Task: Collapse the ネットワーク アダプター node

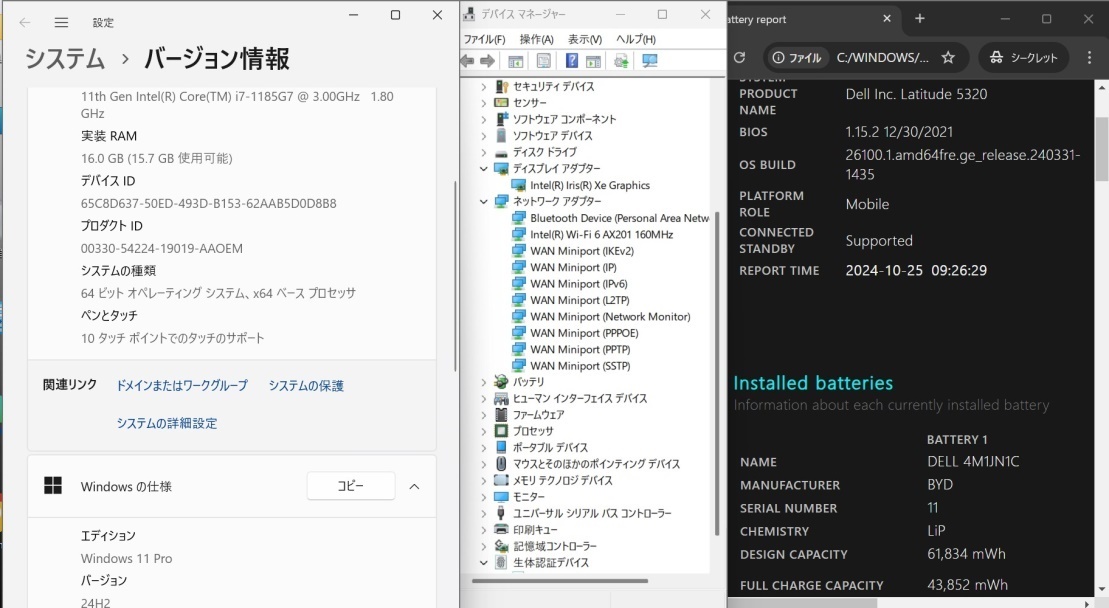Action: pyautogui.click(x=484, y=201)
